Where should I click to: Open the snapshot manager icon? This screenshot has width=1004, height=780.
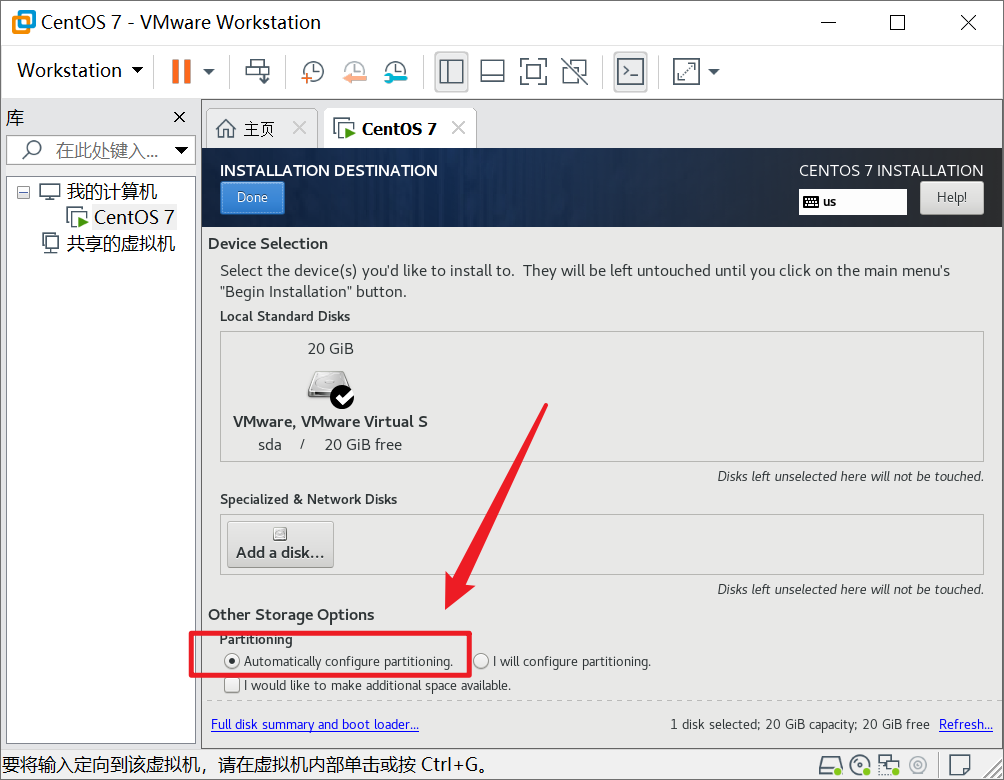click(x=395, y=71)
